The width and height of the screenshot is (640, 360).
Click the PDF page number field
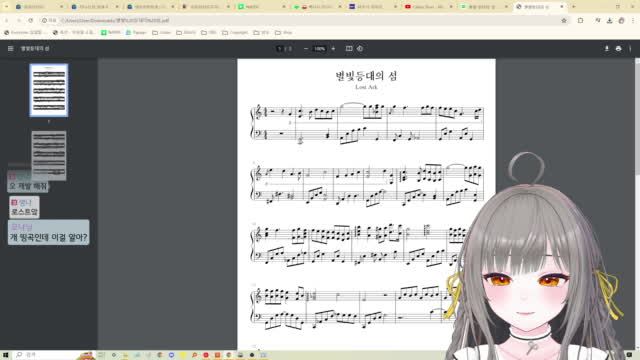click(x=280, y=49)
